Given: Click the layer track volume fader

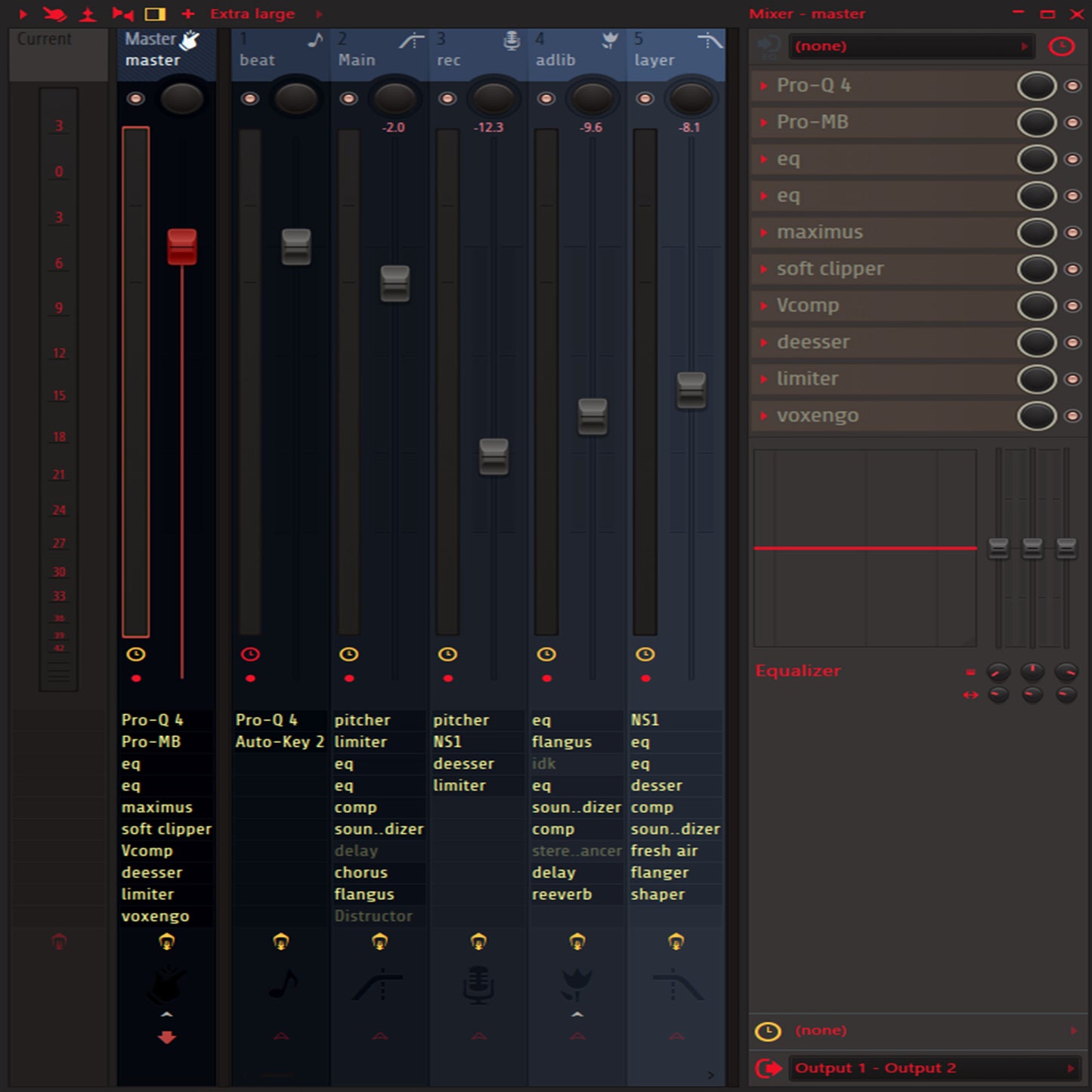Looking at the screenshot, I should tap(691, 390).
